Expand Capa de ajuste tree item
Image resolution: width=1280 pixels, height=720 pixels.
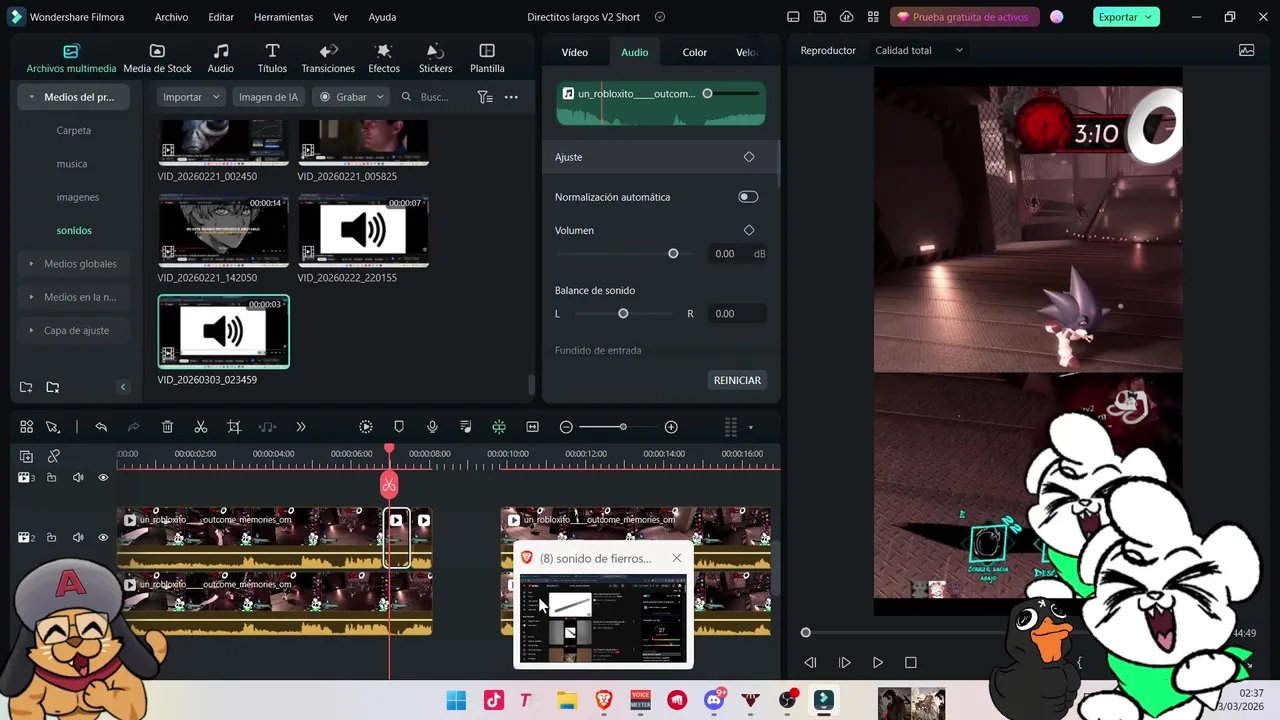(32, 330)
